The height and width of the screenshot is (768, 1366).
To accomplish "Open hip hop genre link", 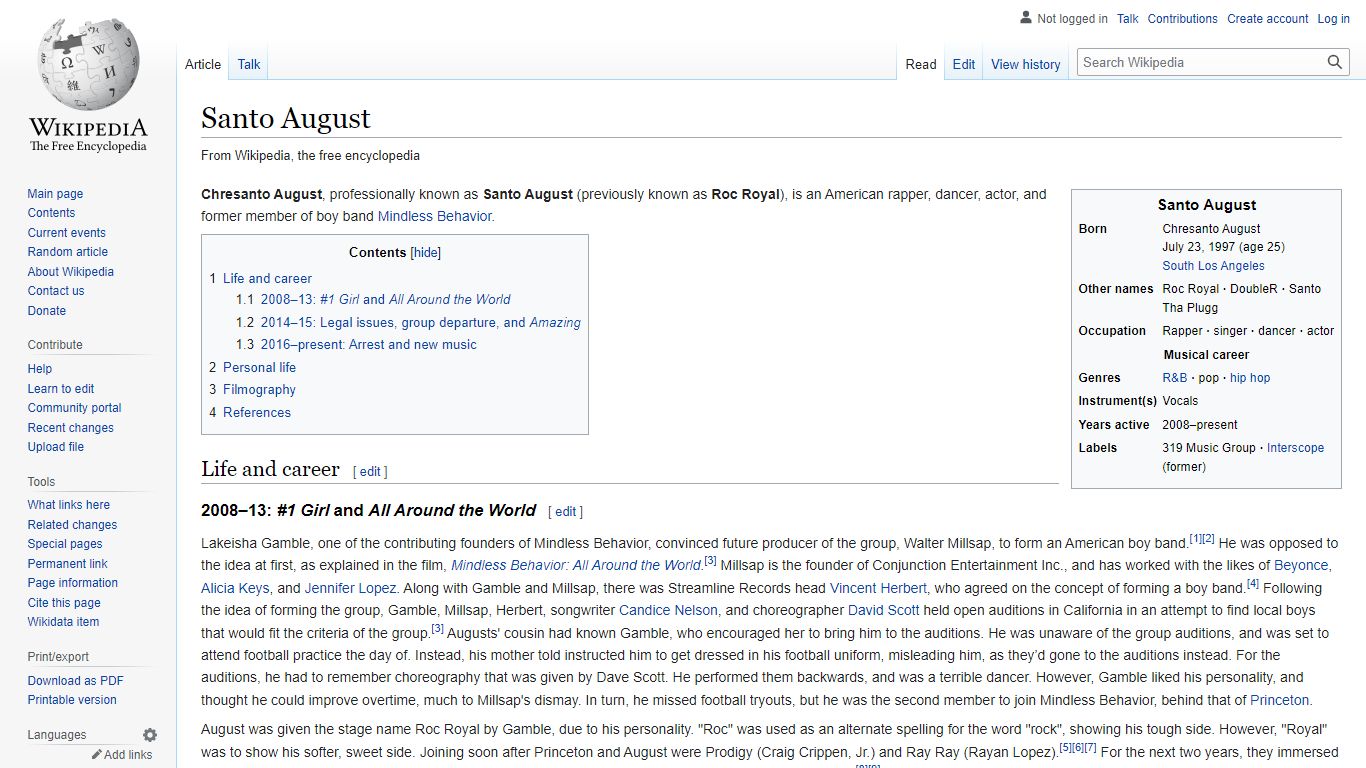I will pos(1250,378).
